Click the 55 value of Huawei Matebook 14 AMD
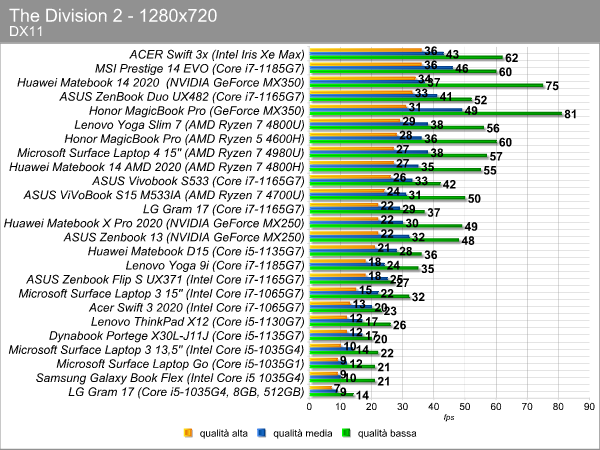The width and height of the screenshot is (600, 450). (490, 171)
